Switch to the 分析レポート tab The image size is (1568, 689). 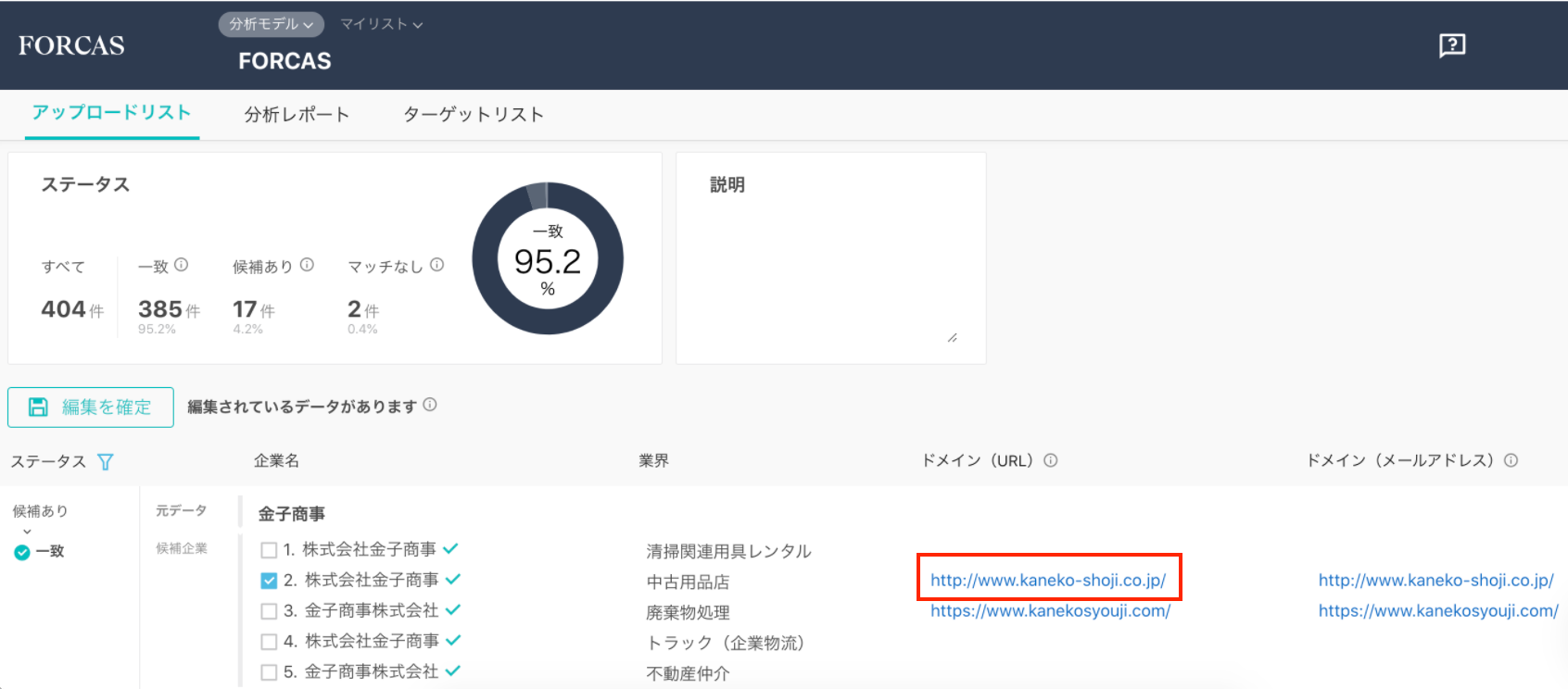pyautogui.click(x=297, y=115)
